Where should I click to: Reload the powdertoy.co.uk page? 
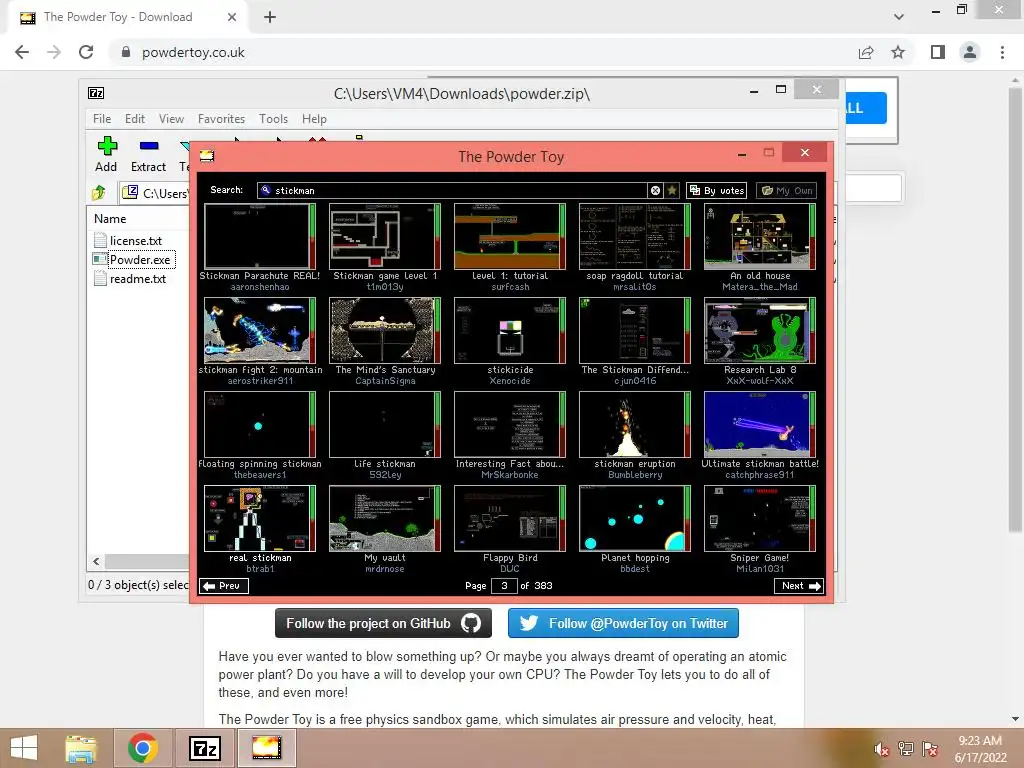pyautogui.click(x=86, y=52)
